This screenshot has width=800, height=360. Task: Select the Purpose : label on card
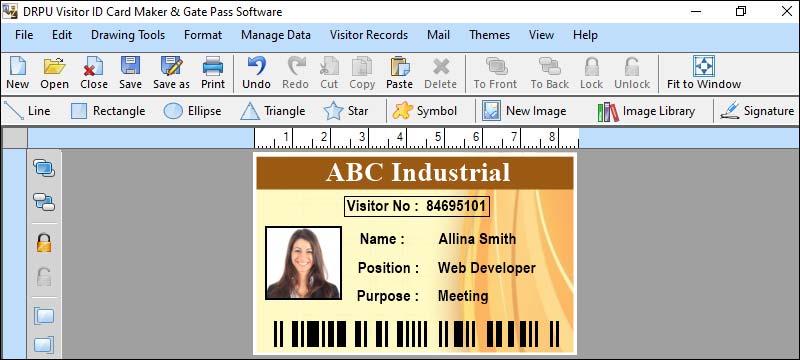point(387,296)
